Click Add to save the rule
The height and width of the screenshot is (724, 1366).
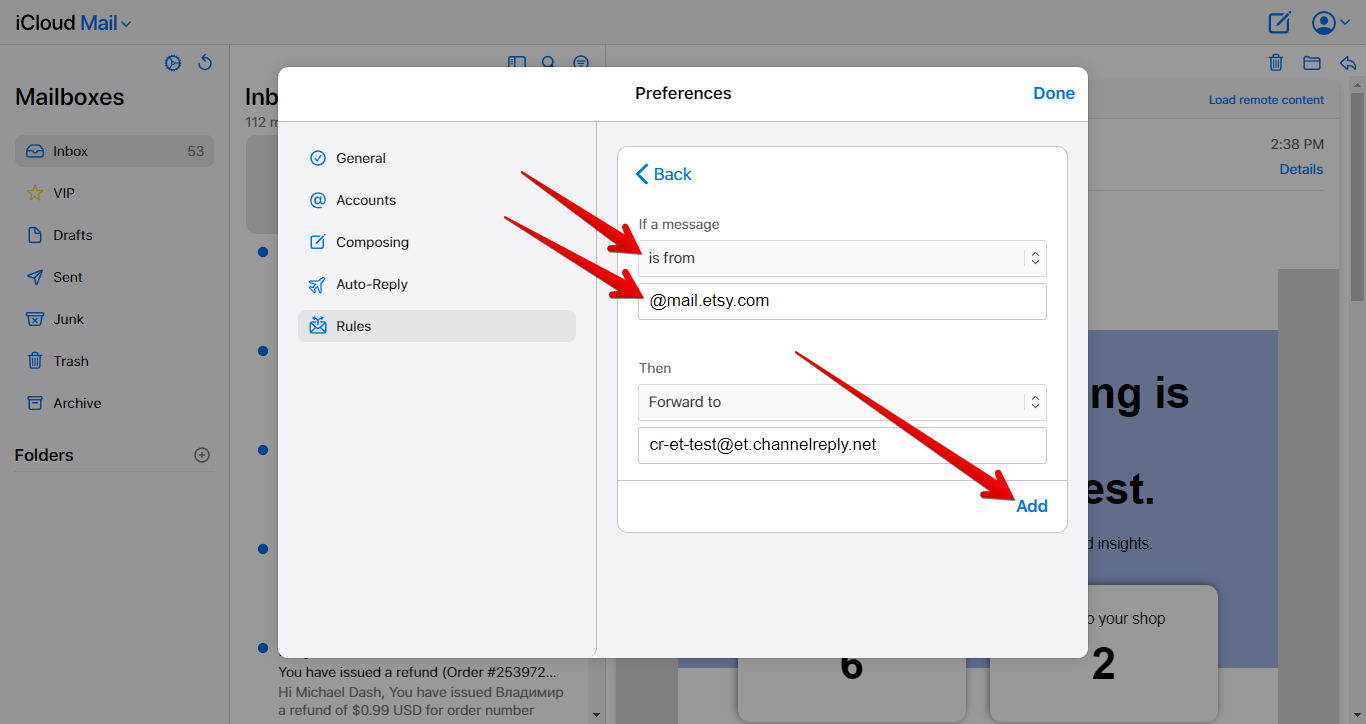tap(1032, 506)
